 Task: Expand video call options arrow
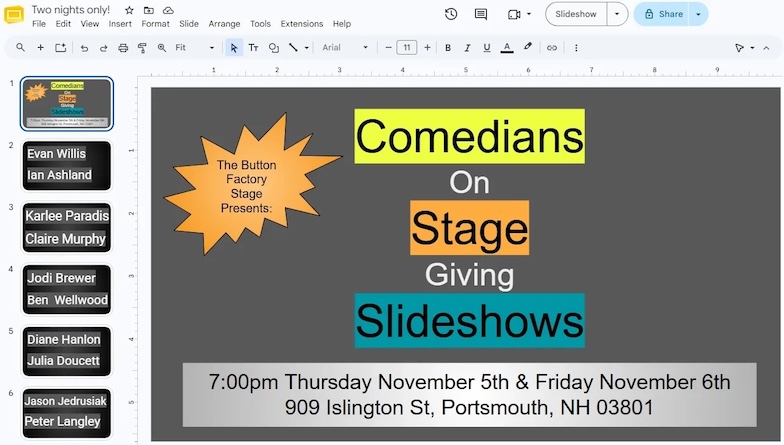529,14
